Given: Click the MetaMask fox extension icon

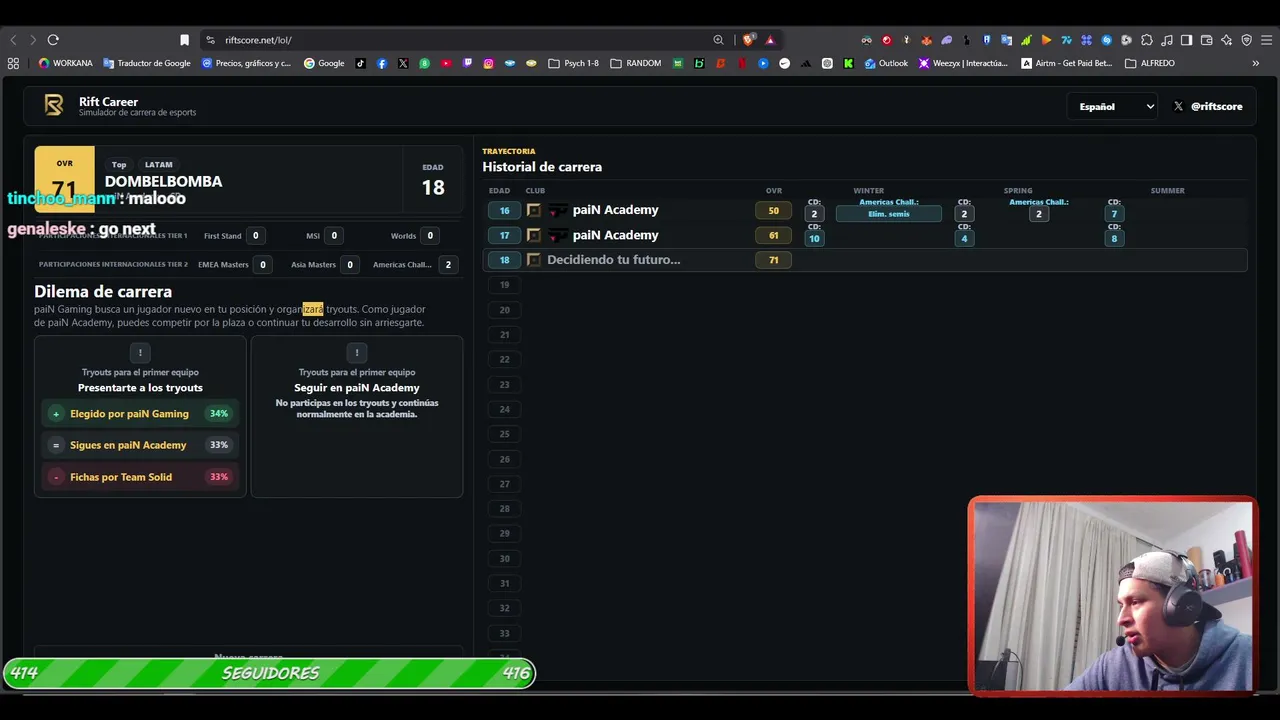Looking at the screenshot, I should (x=926, y=40).
